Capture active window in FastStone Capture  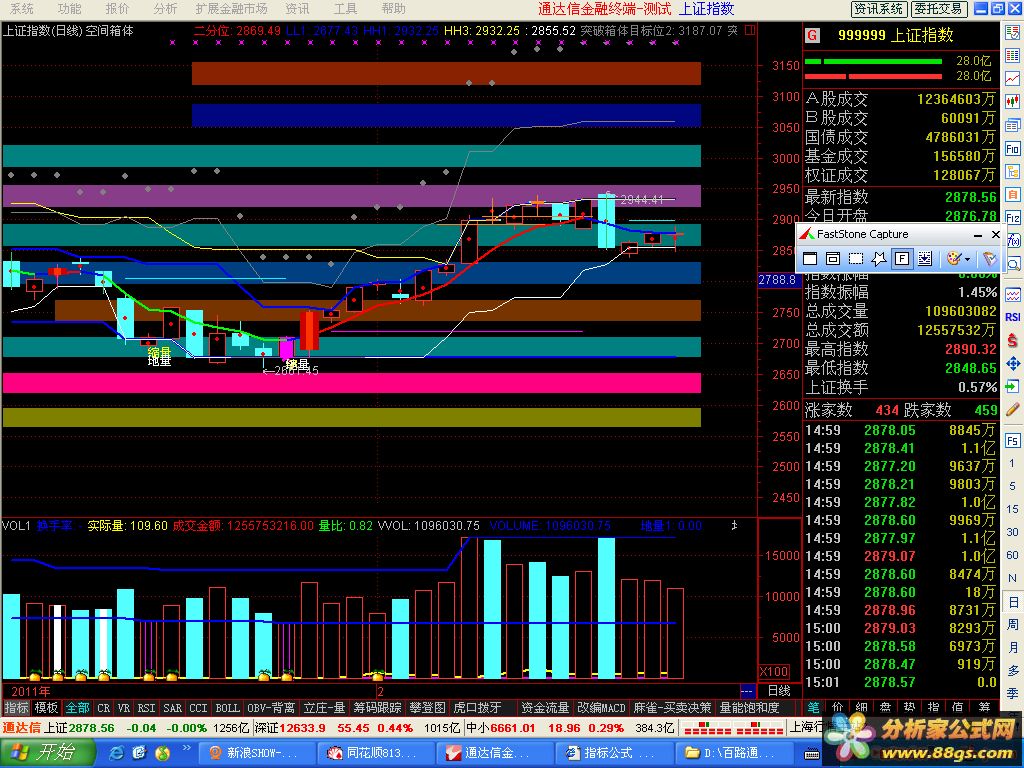pos(810,259)
